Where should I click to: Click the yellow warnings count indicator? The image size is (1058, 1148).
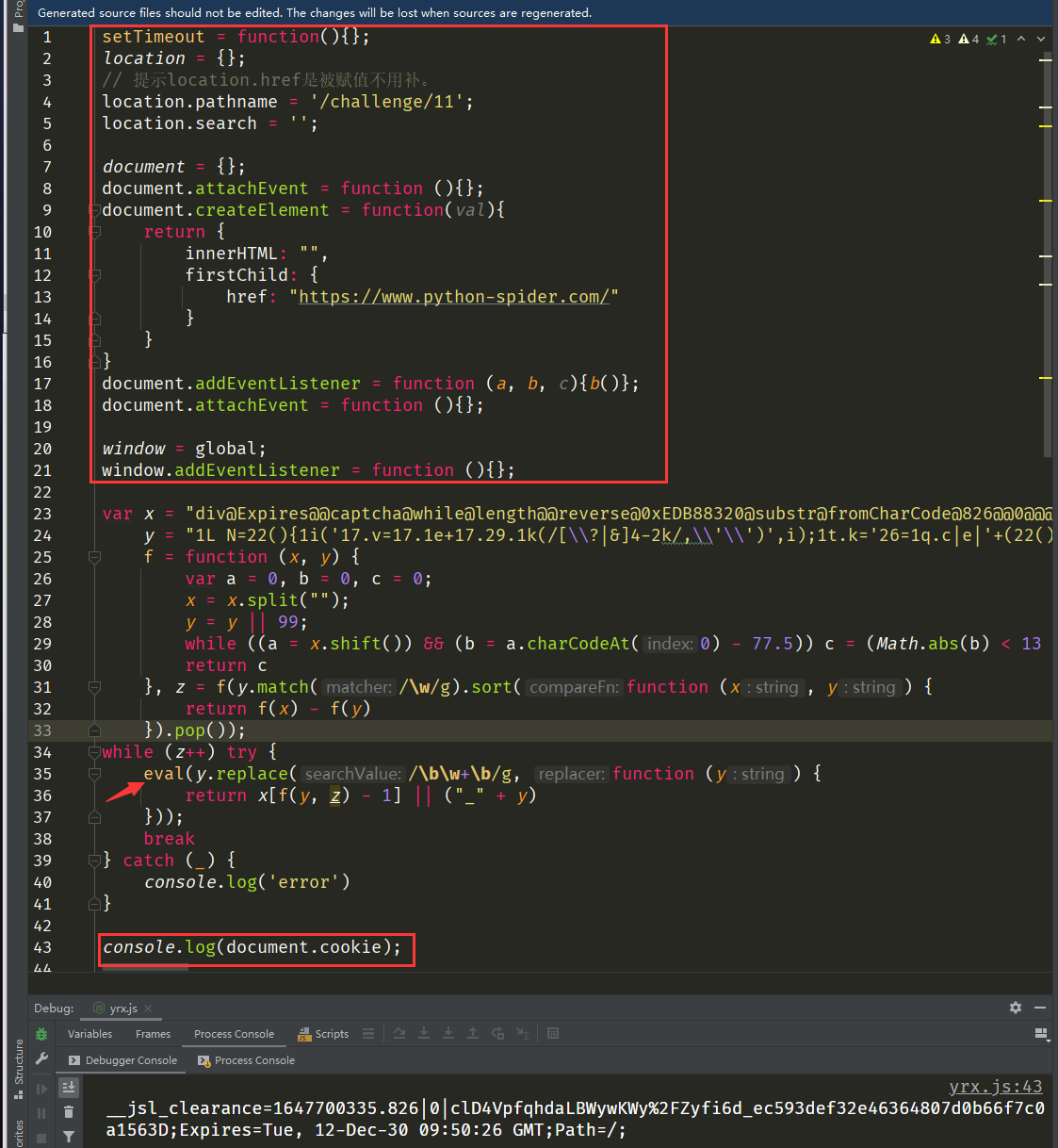click(939, 39)
